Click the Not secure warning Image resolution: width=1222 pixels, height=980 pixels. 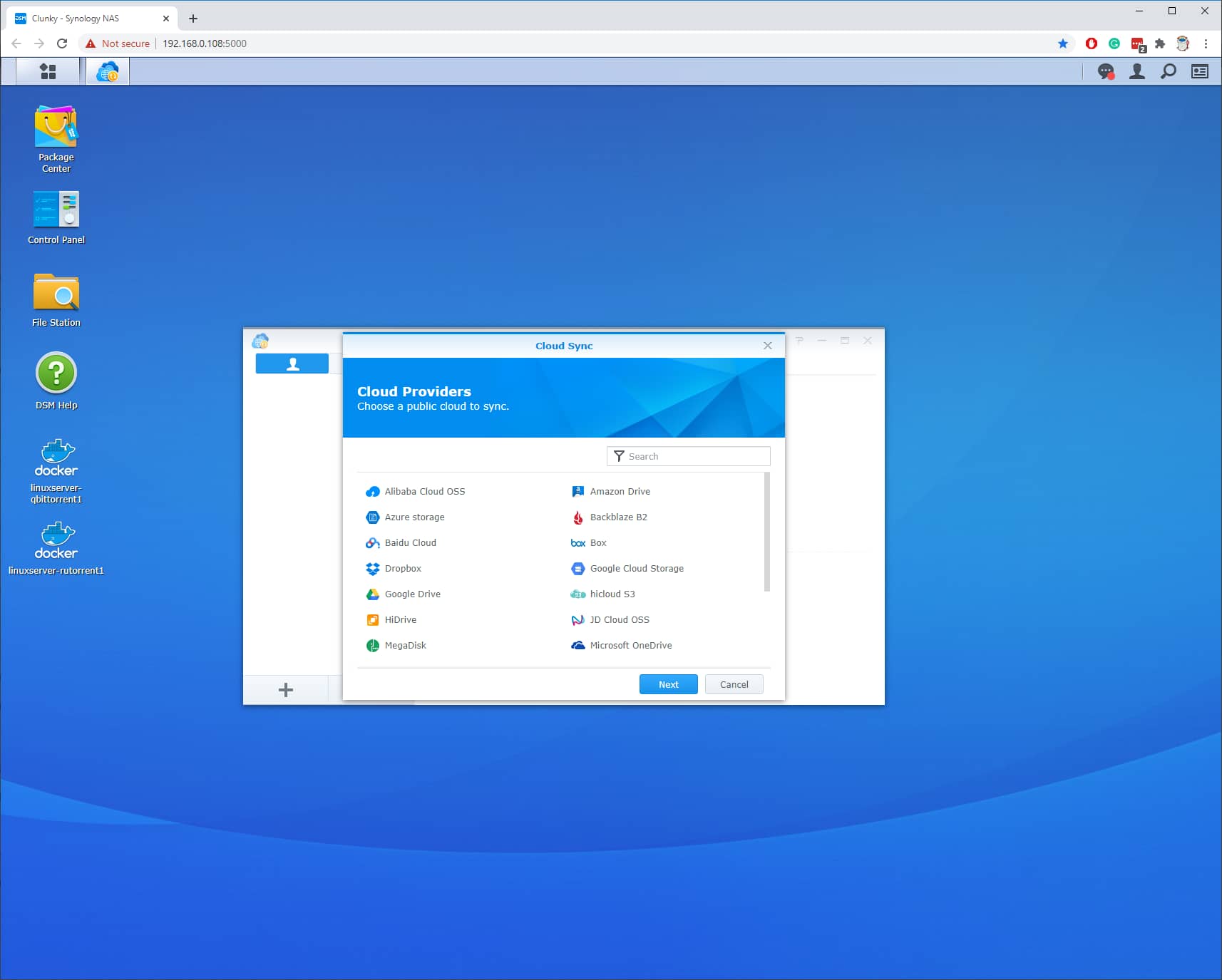tap(118, 43)
